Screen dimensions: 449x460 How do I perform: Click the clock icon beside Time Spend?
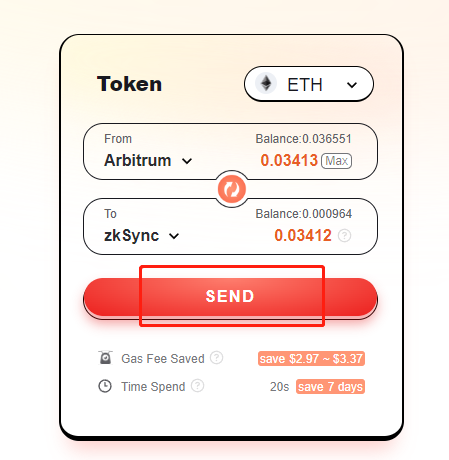coord(105,386)
